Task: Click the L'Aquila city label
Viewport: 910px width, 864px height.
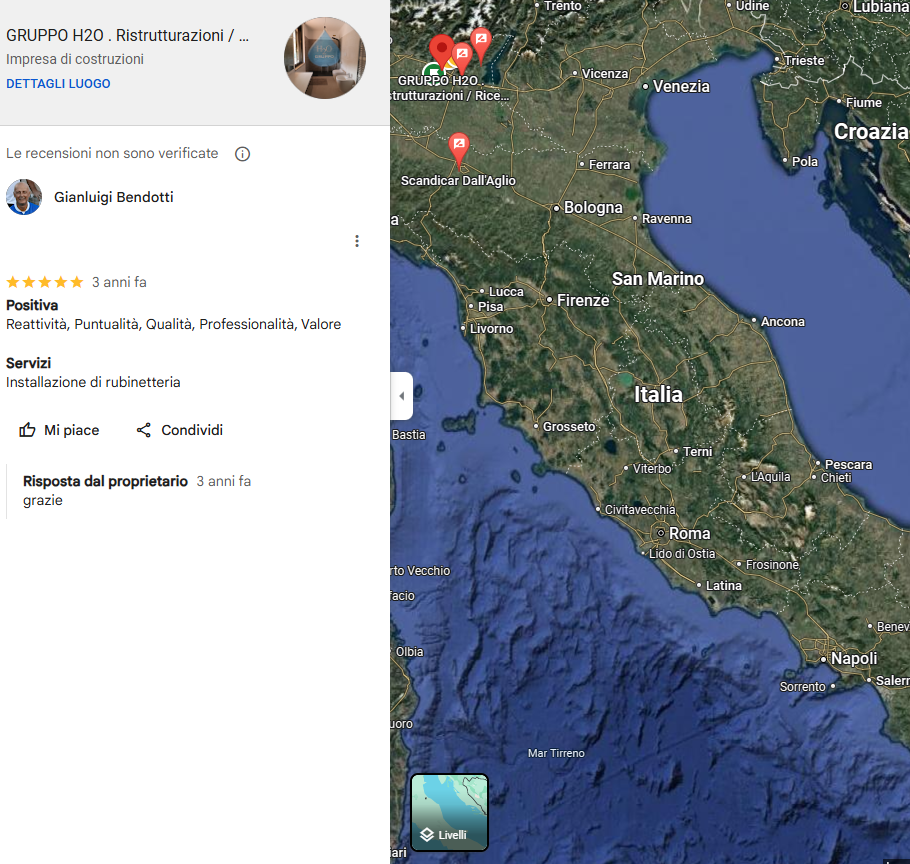Action: [770, 477]
